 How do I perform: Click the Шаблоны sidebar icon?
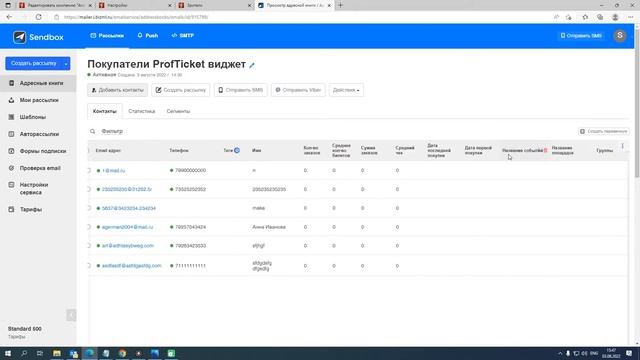click(x=11, y=117)
